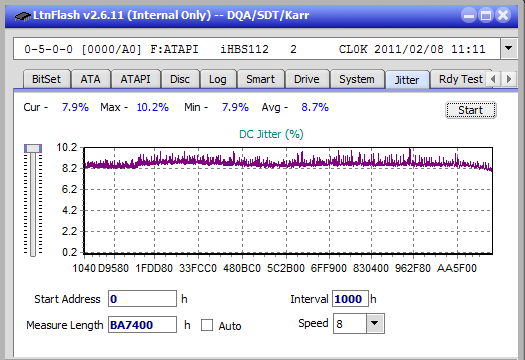Click the vertical scale slider thumb

tap(33, 148)
